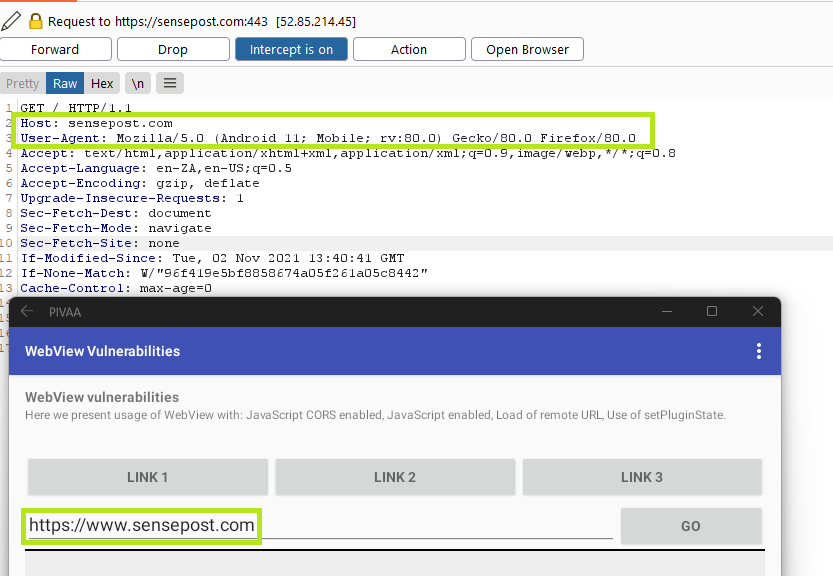Click the Open Browser button
Viewport: 833px width, 576px height.
tap(527, 50)
